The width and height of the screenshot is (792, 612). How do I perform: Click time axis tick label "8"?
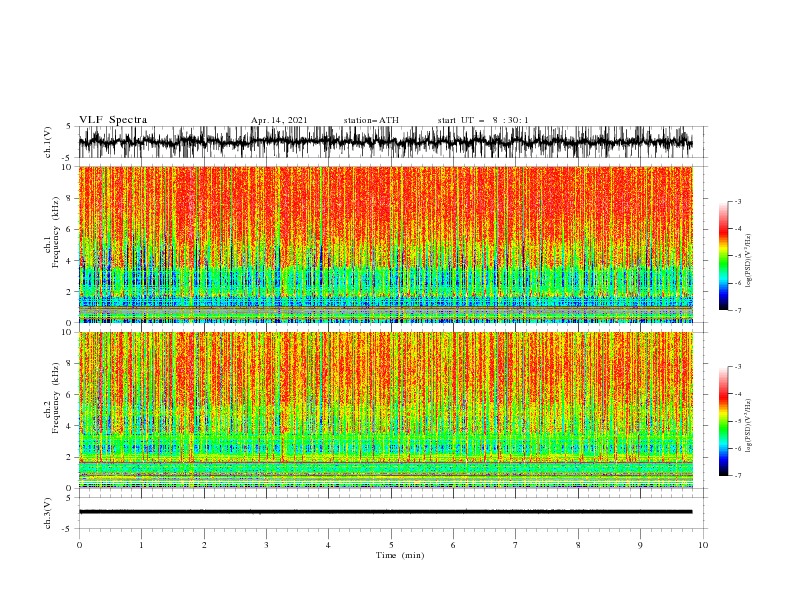click(x=578, y=545)
